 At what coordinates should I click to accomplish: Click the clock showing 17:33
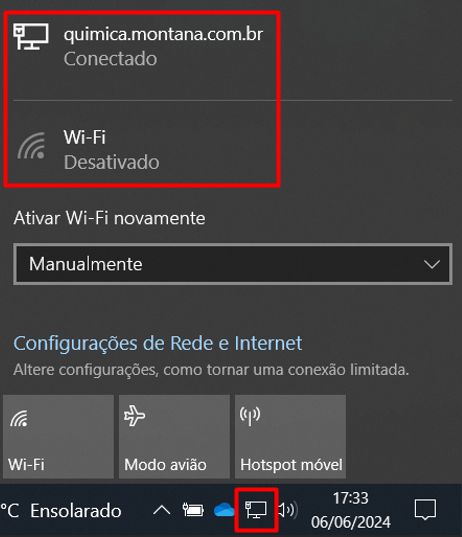[x=351, y=498]
